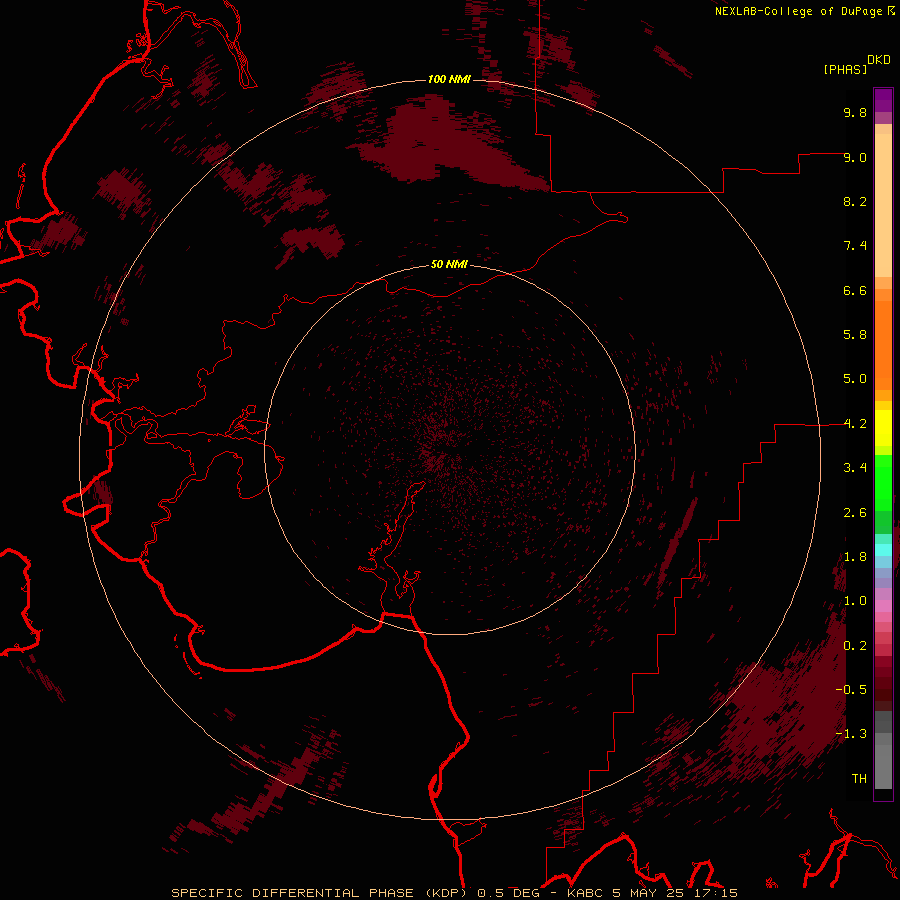Click the purple top color of the scale

pyautogui.click(x=883, y=100)
